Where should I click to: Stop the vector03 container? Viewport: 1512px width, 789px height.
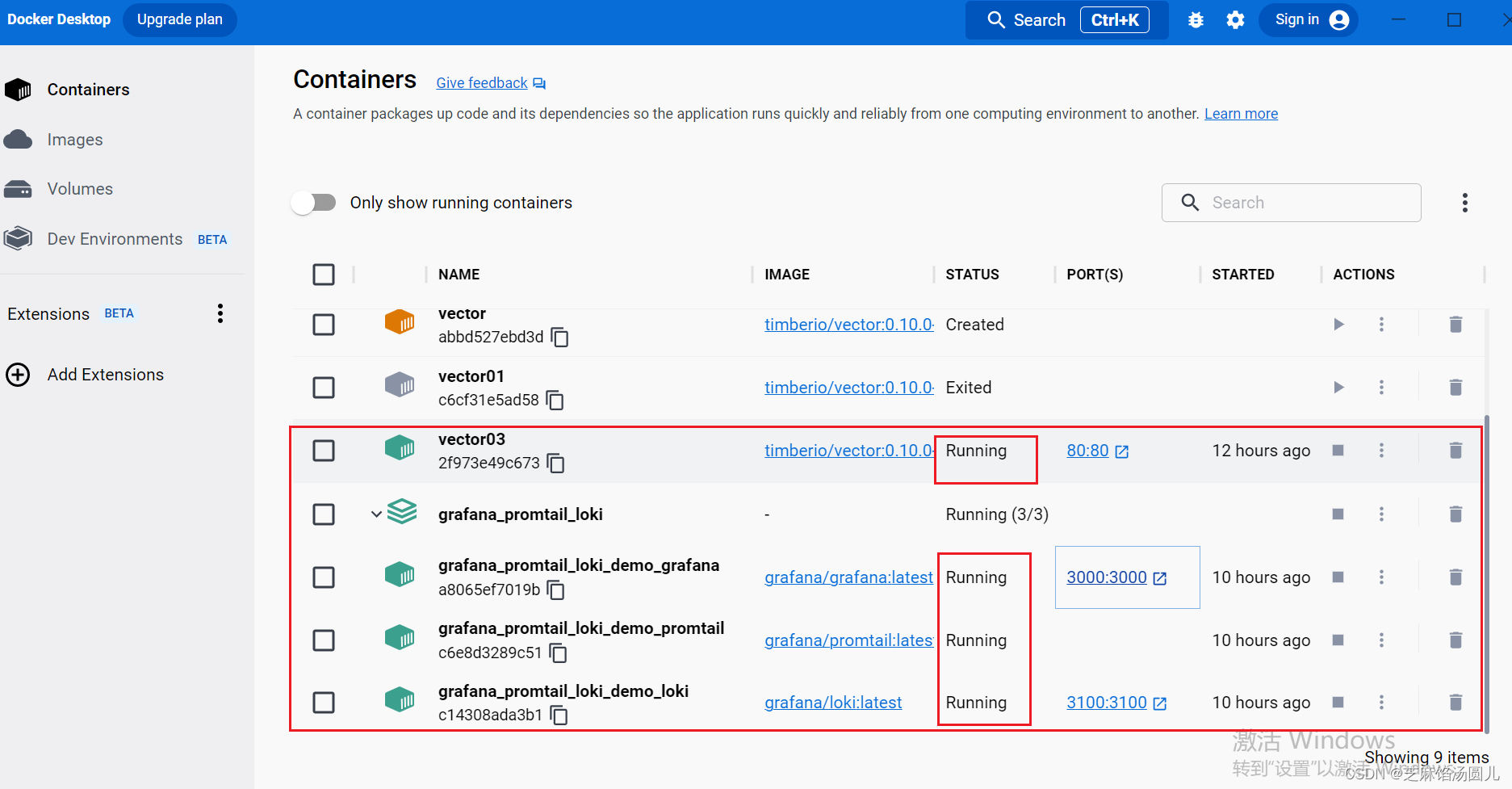tap(1338, 451)
